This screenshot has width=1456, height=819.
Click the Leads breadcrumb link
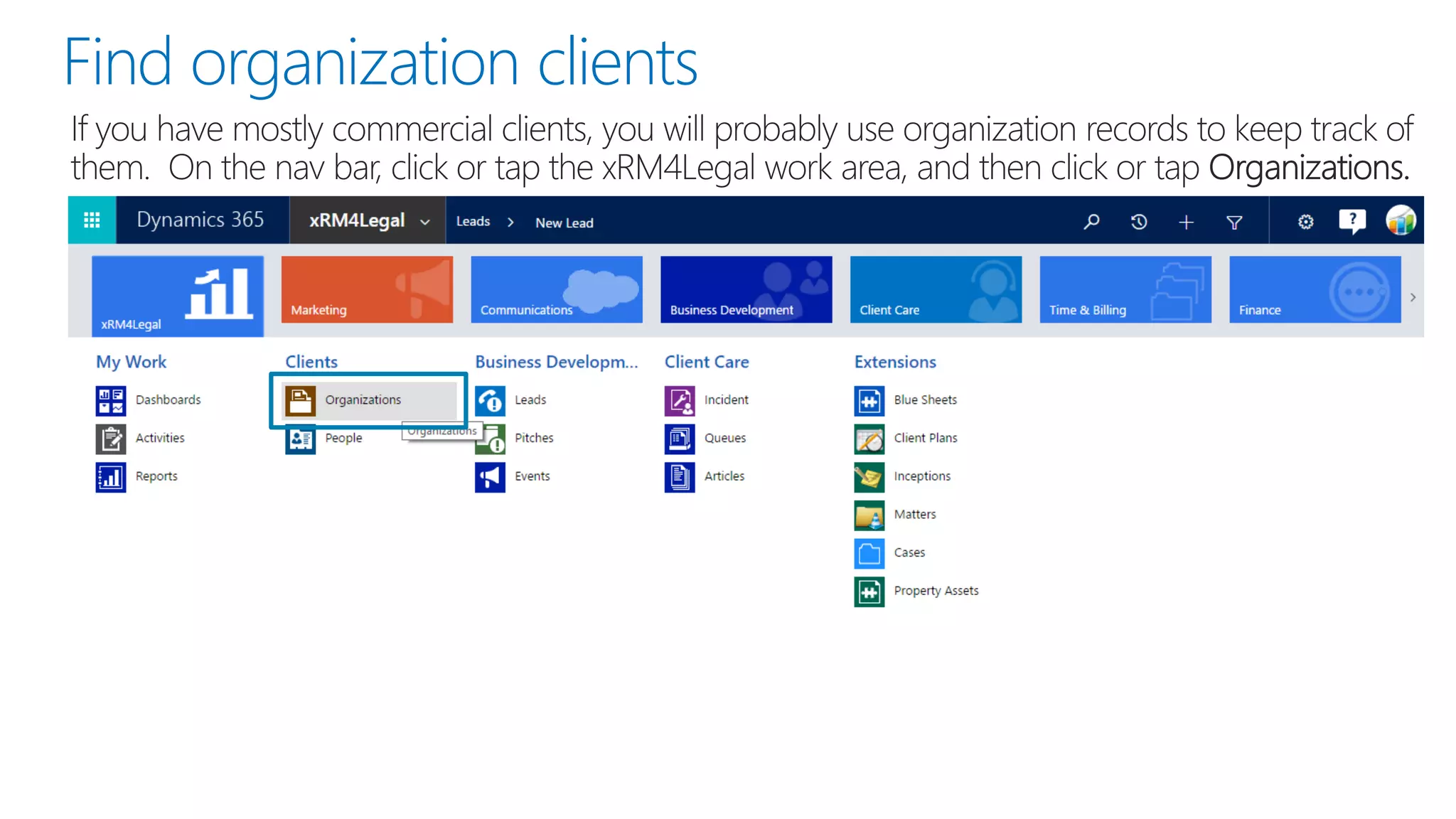tap(473, 222)
